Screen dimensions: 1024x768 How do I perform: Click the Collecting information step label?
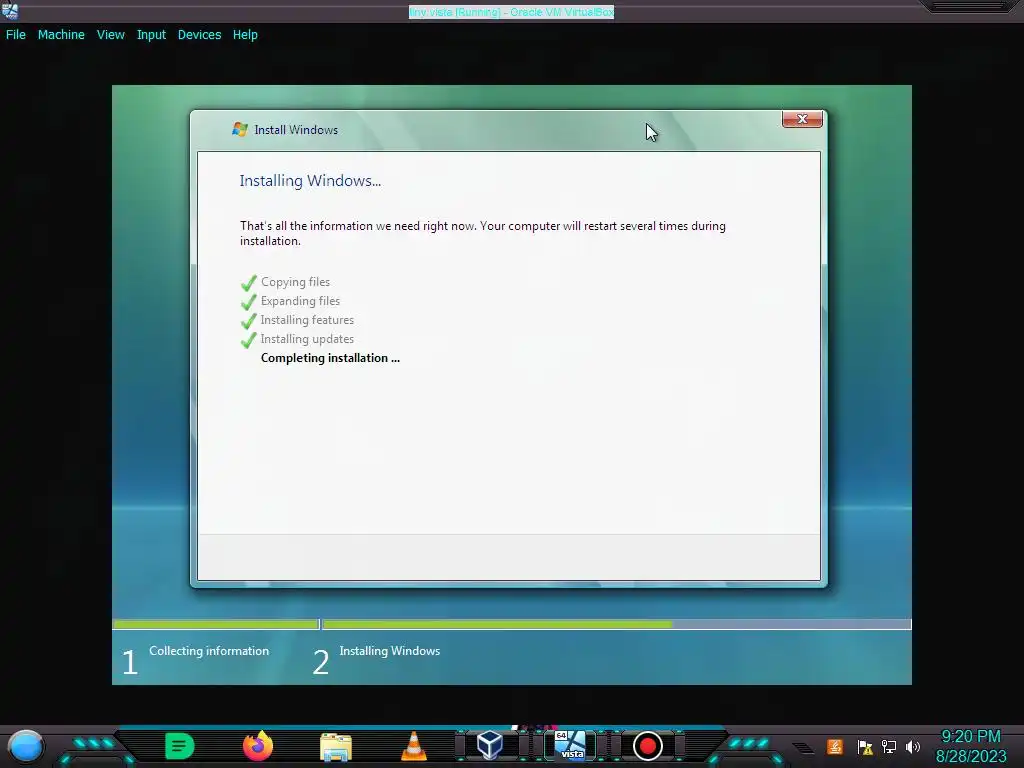209,650
